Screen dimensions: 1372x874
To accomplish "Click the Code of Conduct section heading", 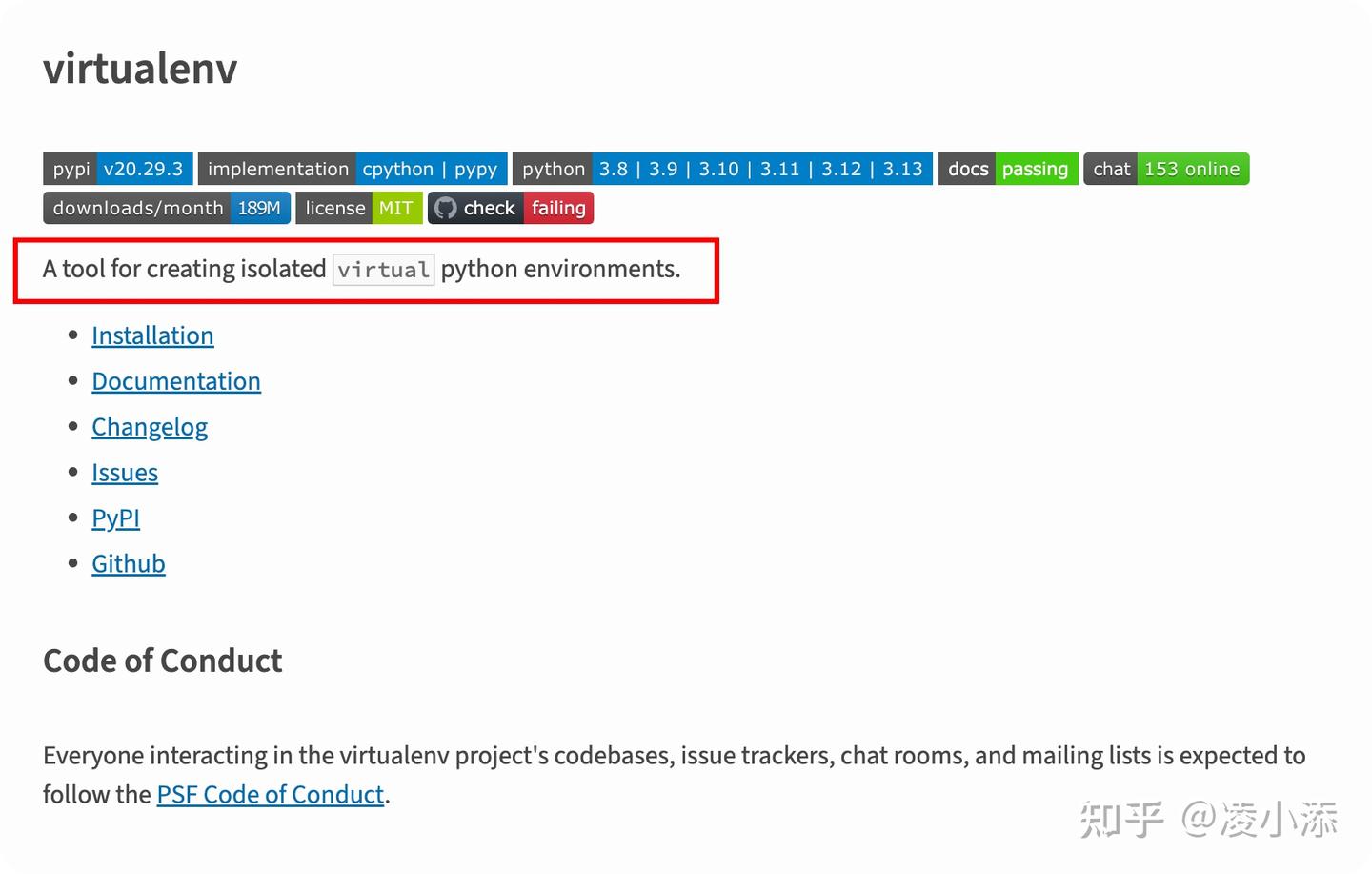I will click(163, 661).
